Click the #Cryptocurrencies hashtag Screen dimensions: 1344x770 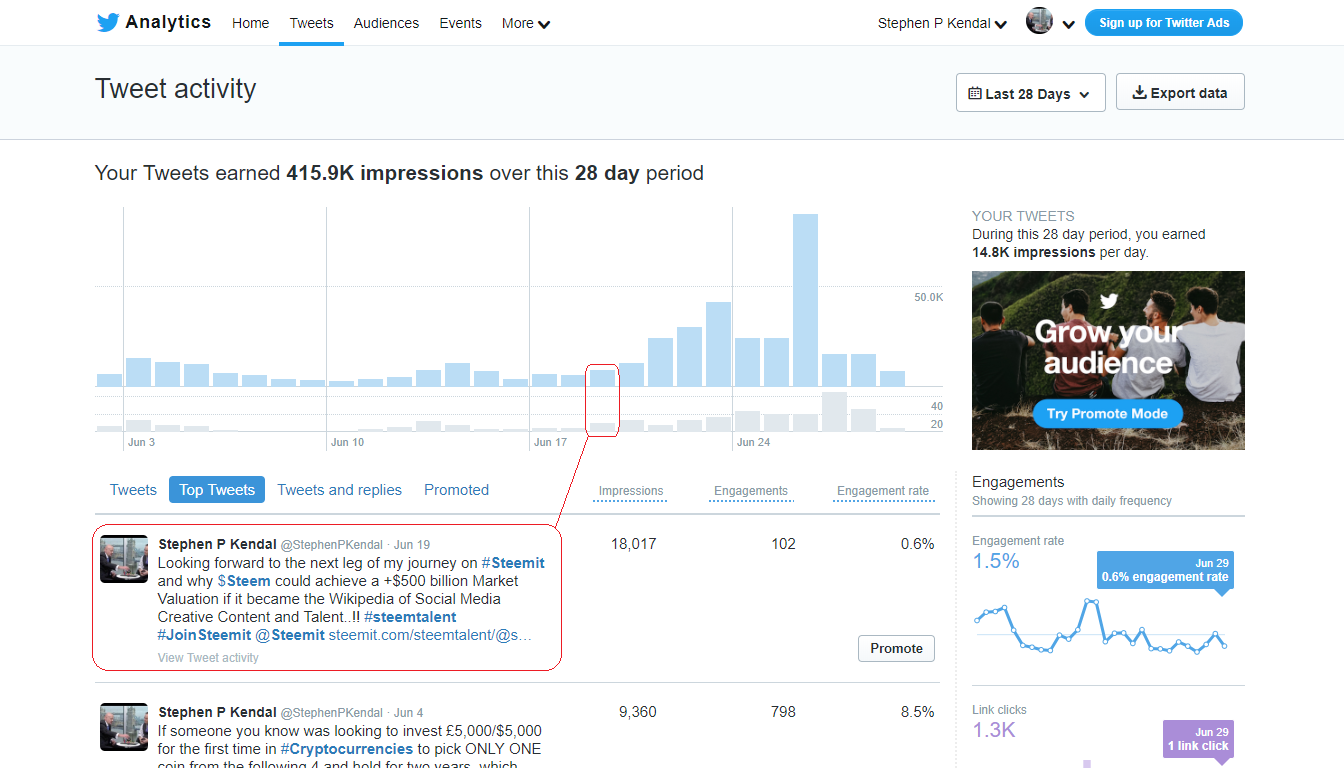pos(346,749)
